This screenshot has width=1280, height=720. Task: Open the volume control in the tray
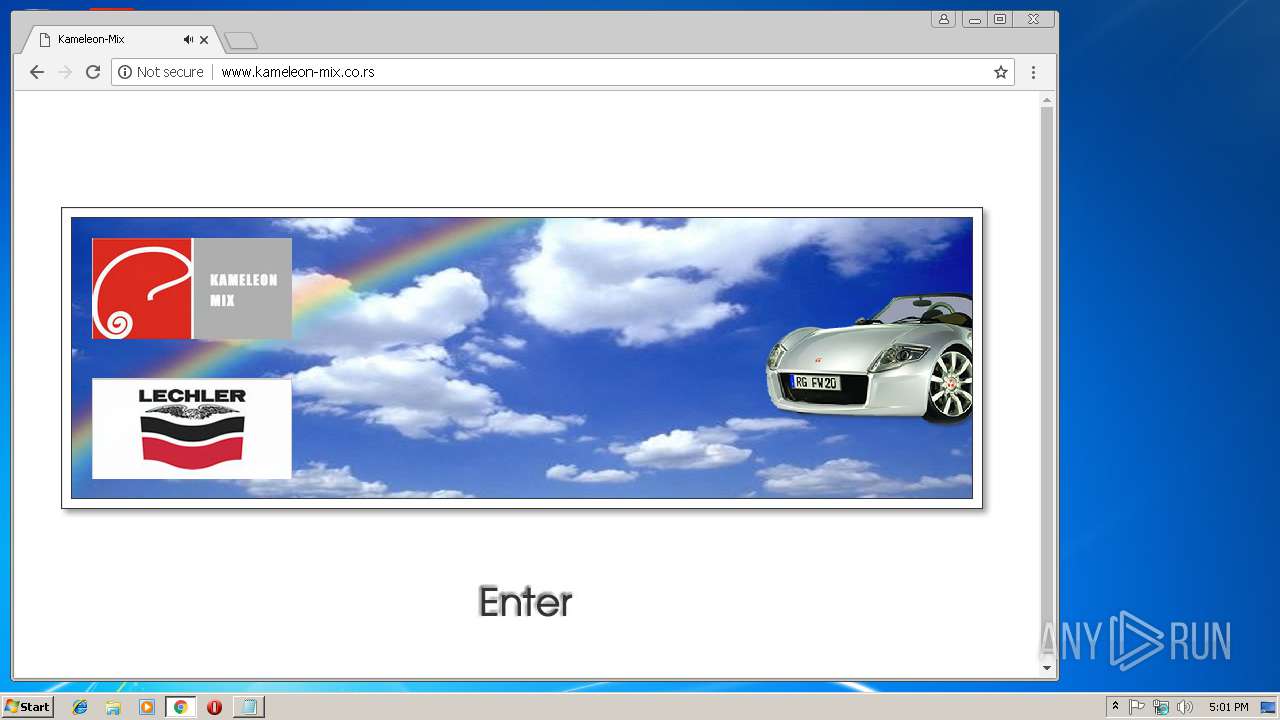pos(1185,707)
